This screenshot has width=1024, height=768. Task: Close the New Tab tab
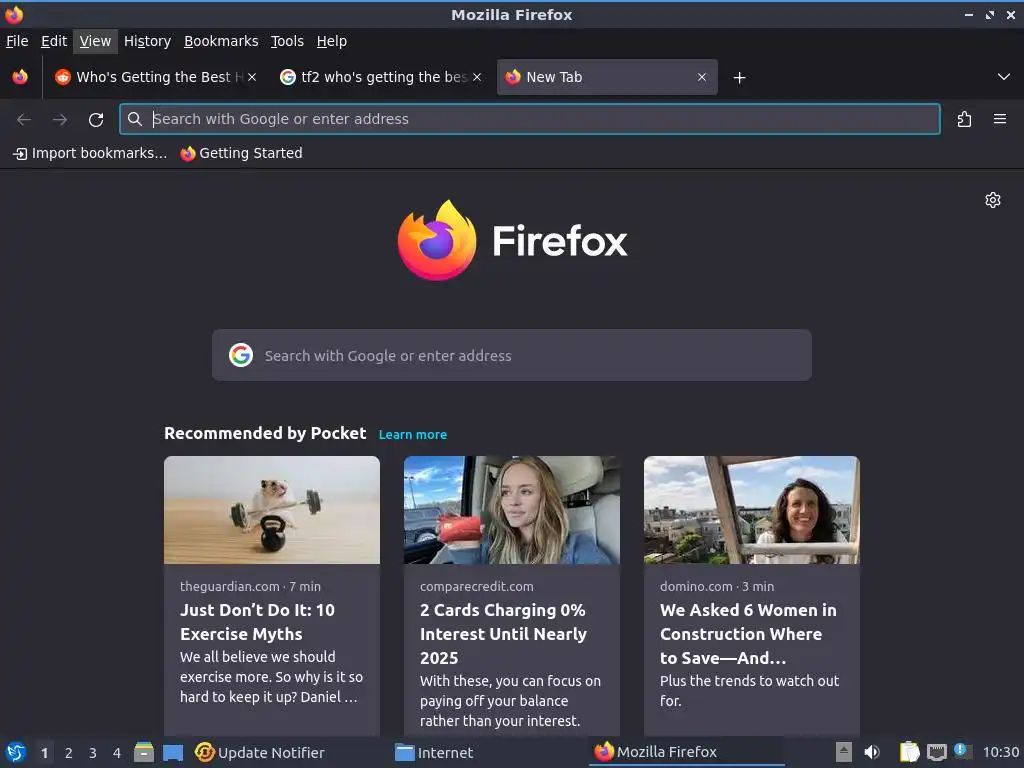click(702, 77)
